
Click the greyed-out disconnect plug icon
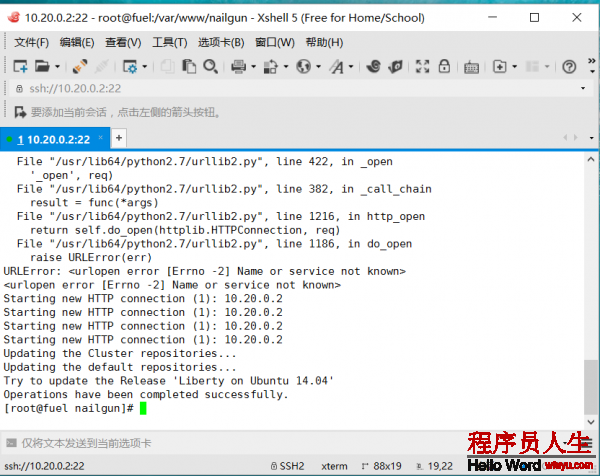pyautogui.click(x=101, y=67)
